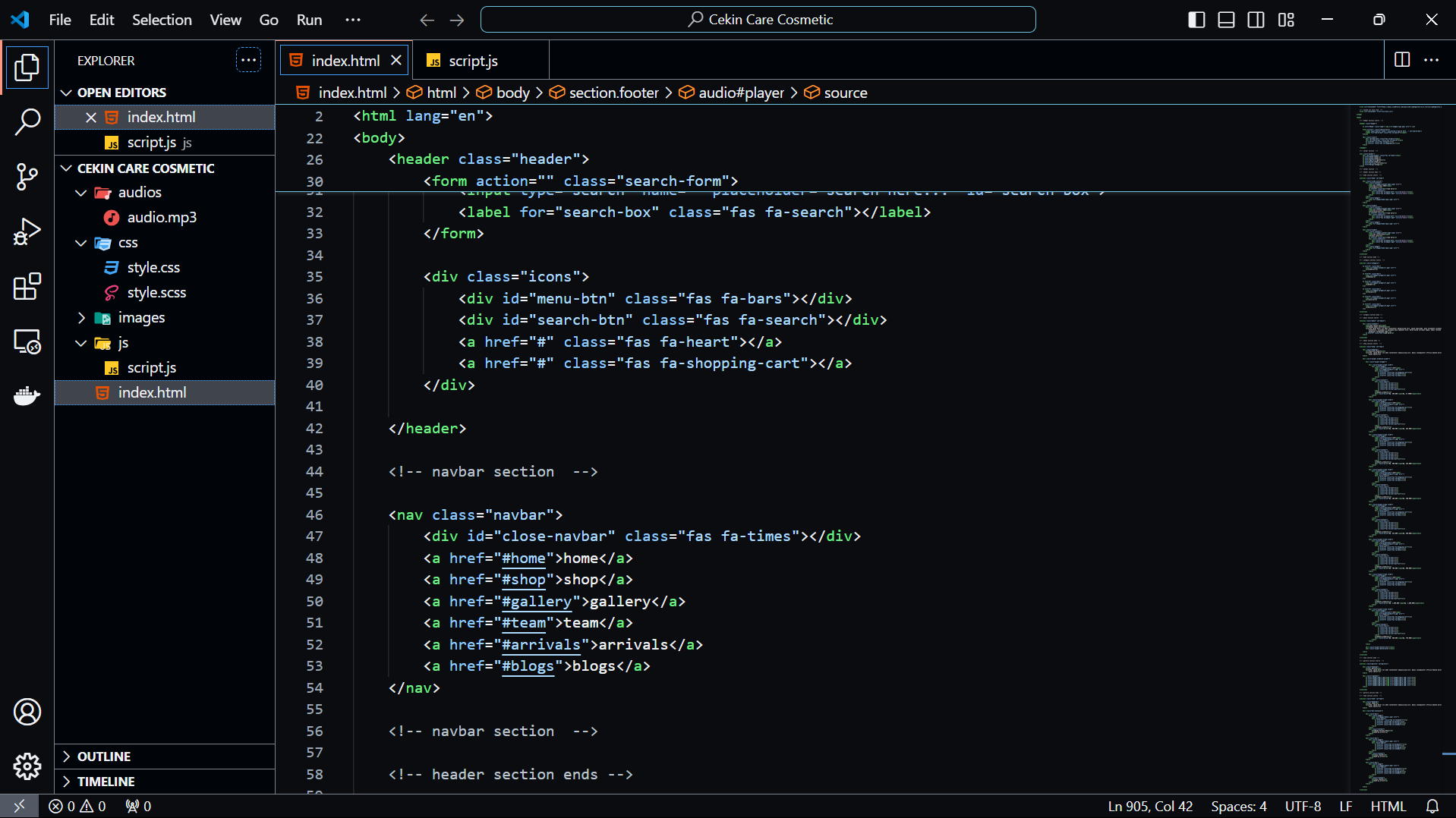
Task: Open the Run menu
Action: click(x=309, y=20)
